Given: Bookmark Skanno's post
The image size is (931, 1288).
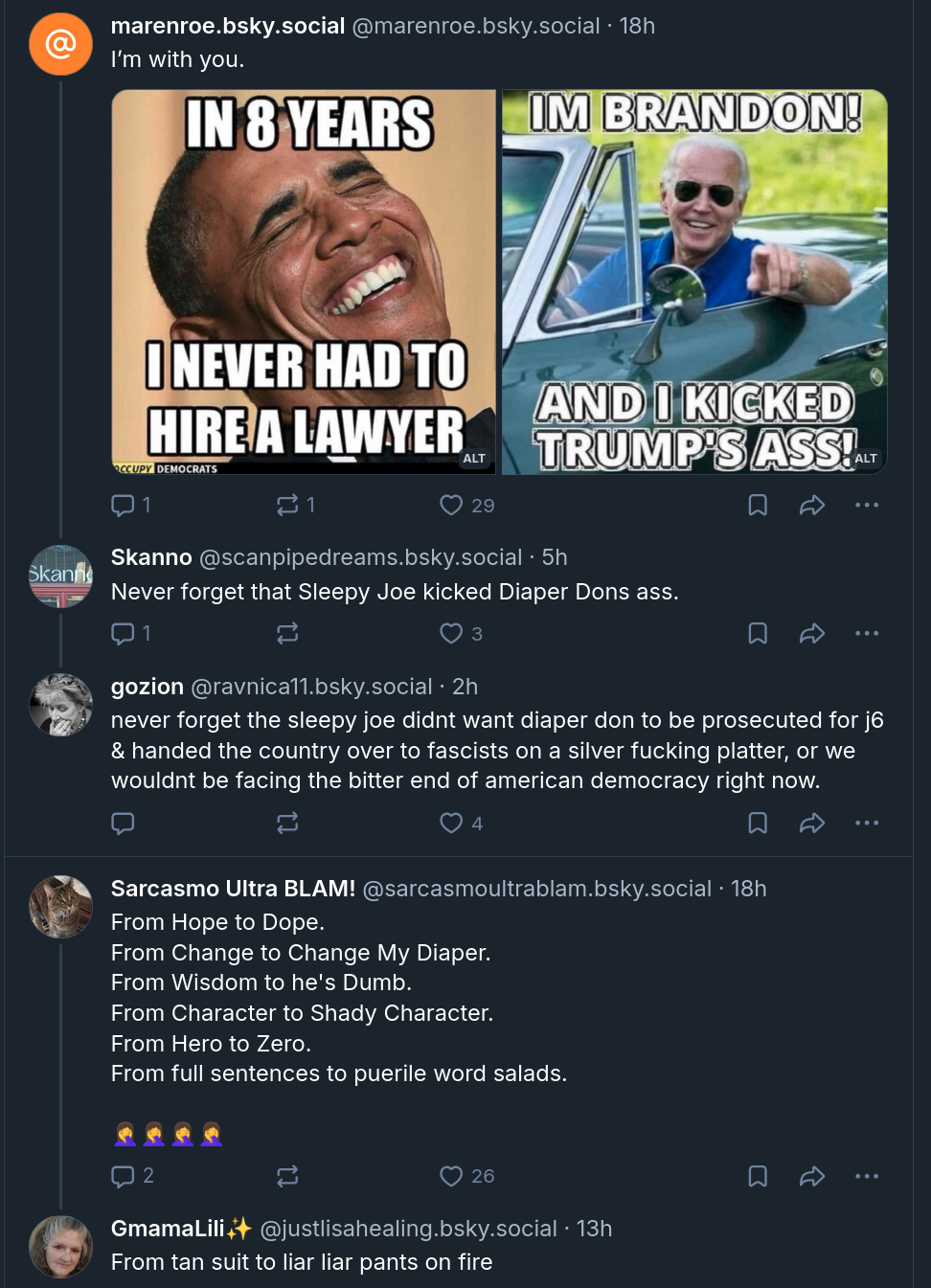Looking at the screenshot, I should pos(758,633).
